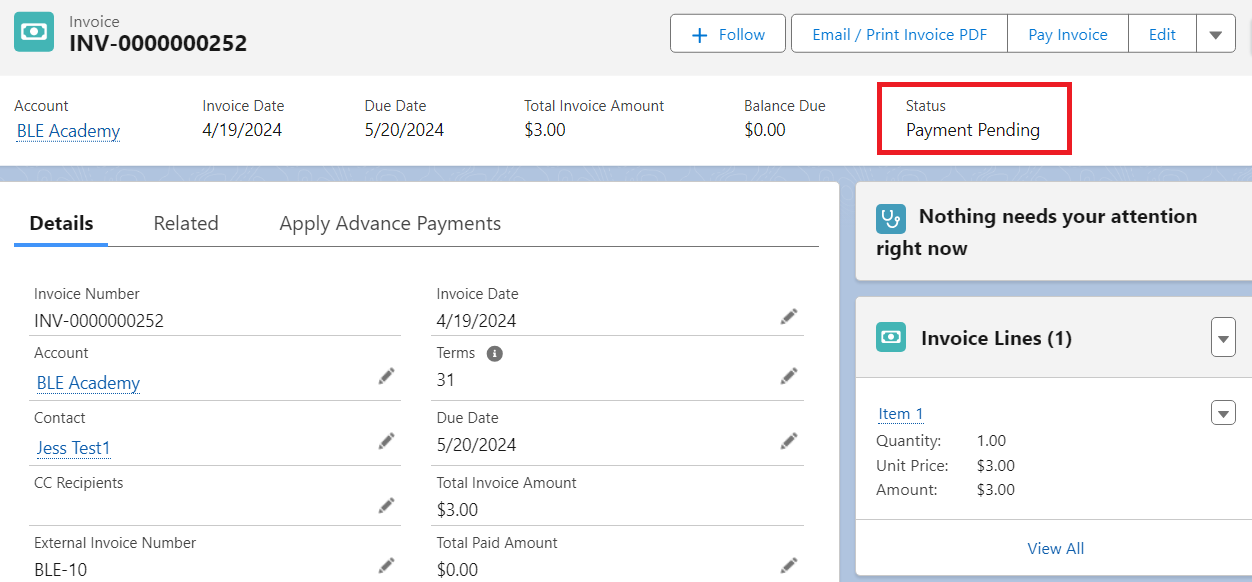The image size is (1252, 582).
Task: Expand the Invoice Lines actions dropdown
Action: (1223, 337)
